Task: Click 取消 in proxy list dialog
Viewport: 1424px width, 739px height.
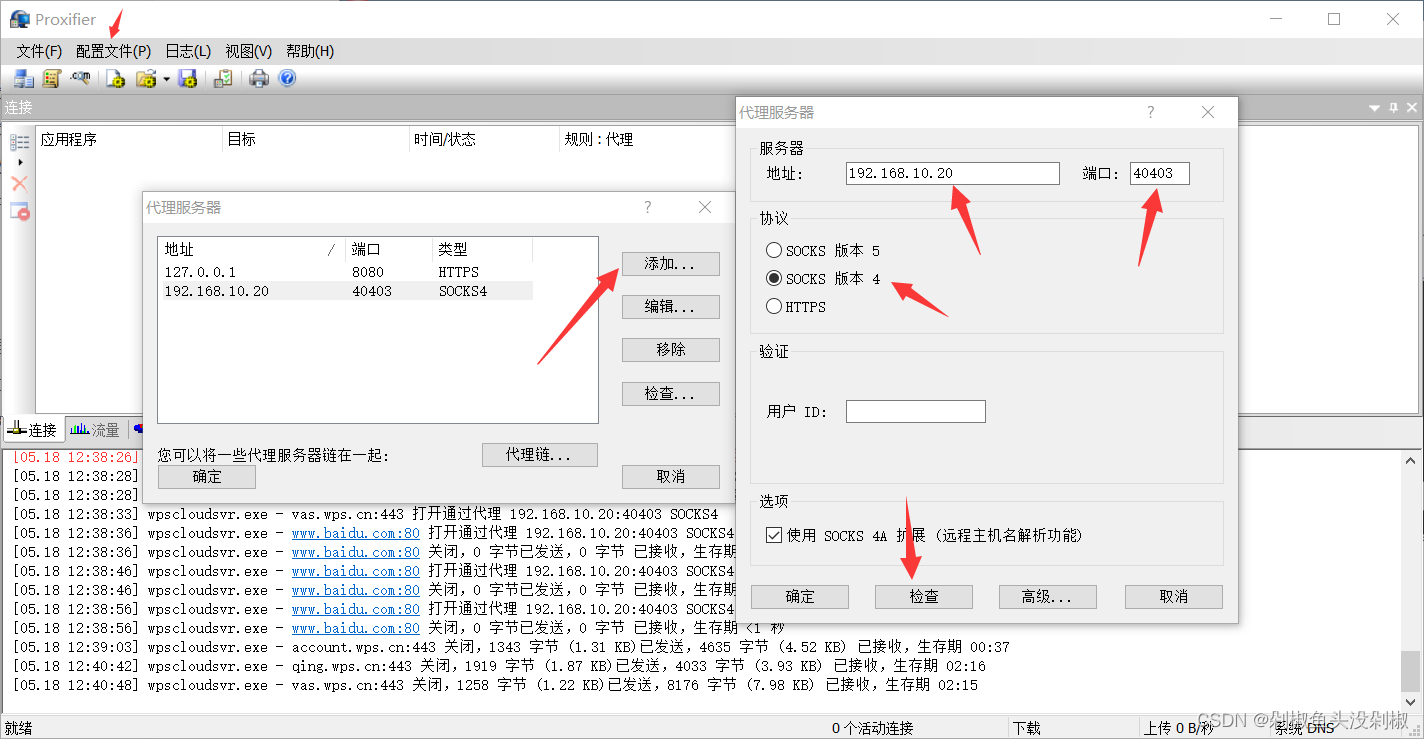Action: [671, 477]
